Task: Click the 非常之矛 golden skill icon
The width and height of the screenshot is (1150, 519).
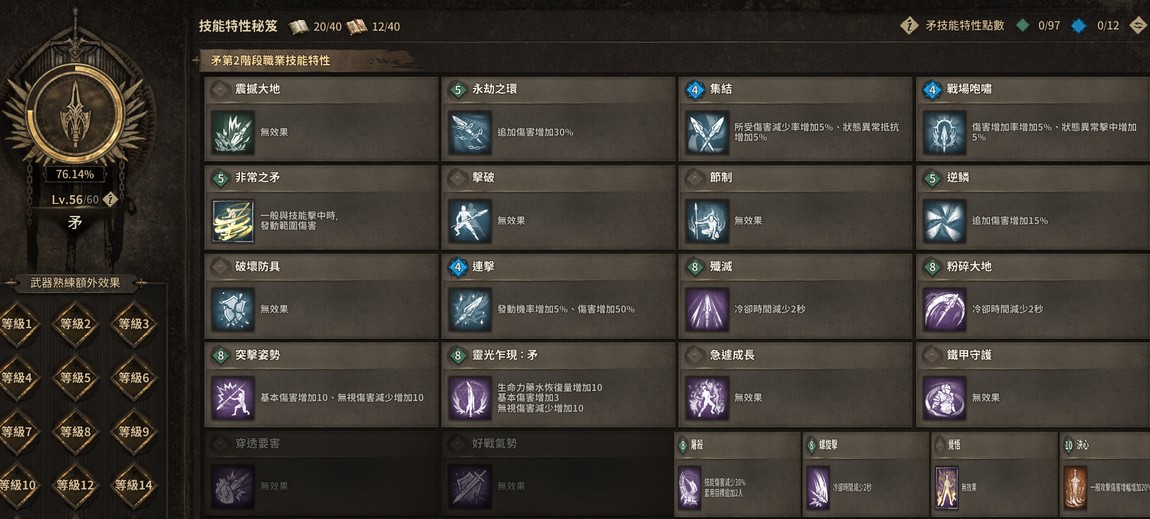Action: (x=233, y=221)
